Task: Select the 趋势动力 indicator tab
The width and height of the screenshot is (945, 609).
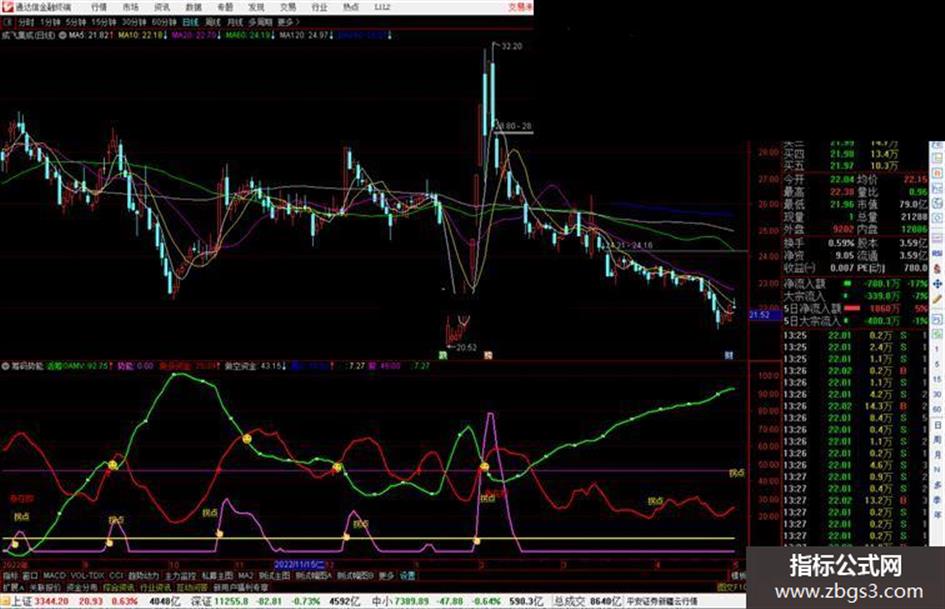Action: click(144, 576)
